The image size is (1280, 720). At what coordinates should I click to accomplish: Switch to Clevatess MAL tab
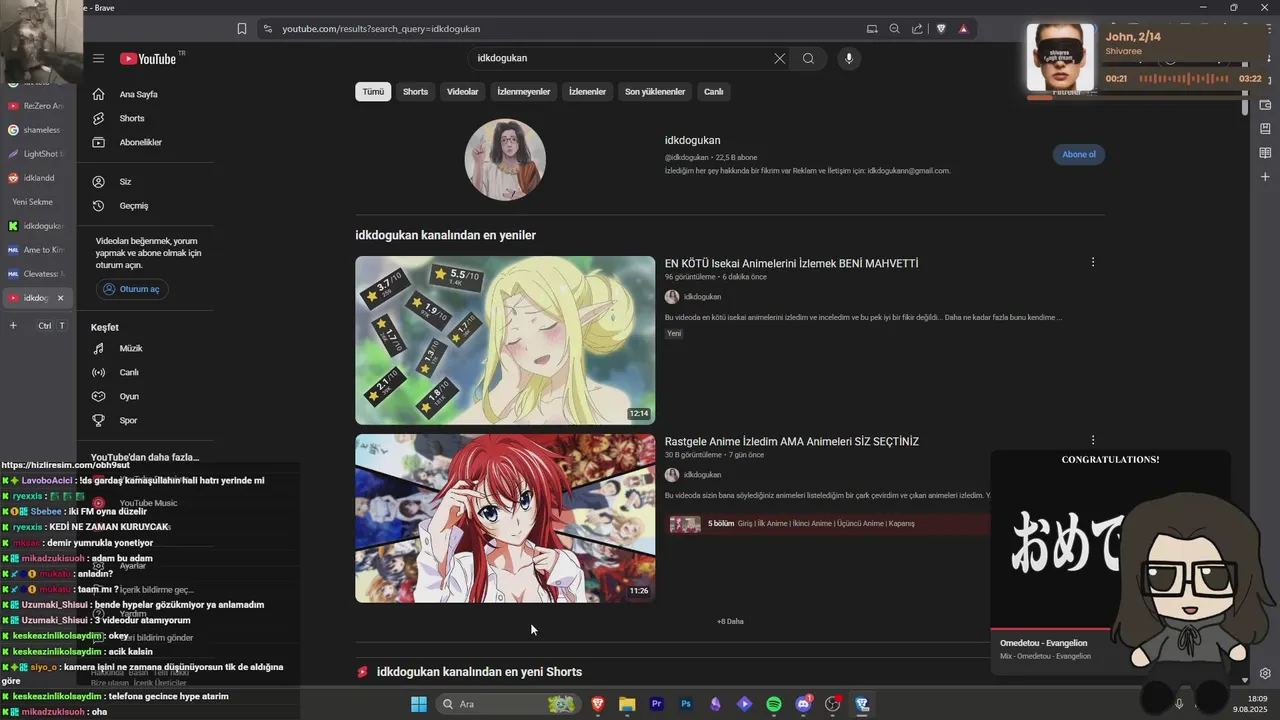[36, 274]
